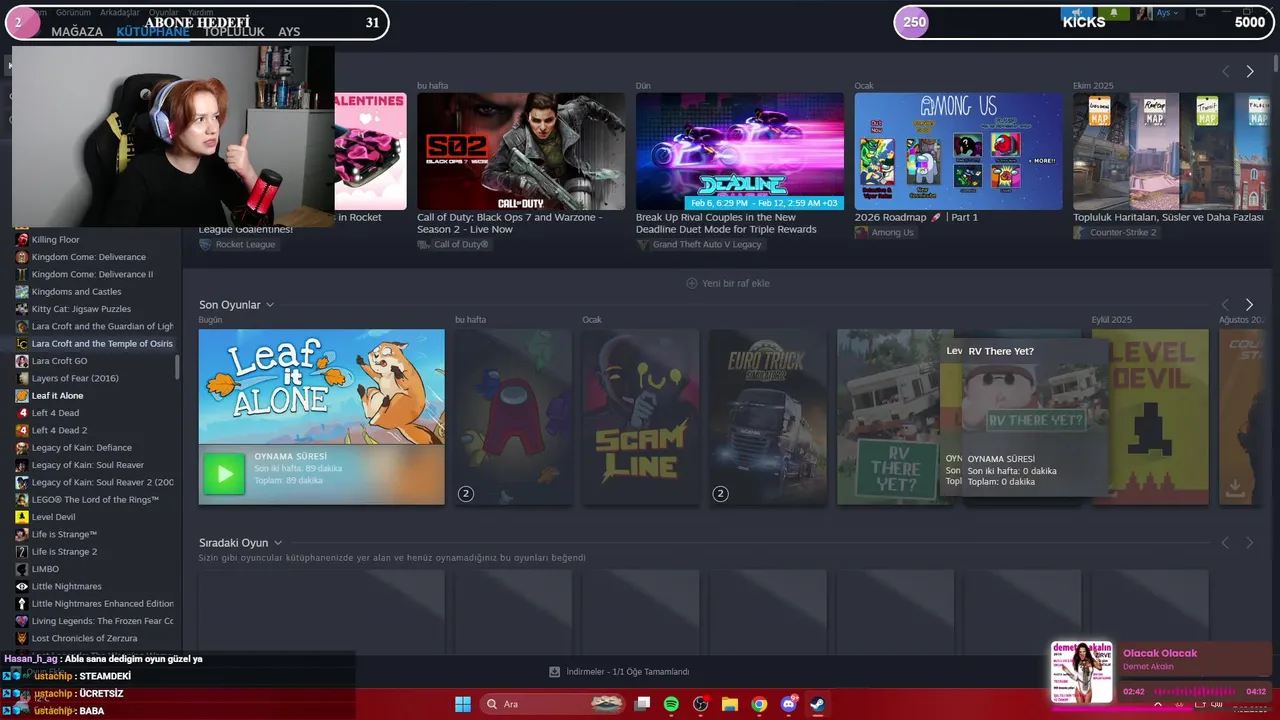Open the Görünüm menu

72,13
